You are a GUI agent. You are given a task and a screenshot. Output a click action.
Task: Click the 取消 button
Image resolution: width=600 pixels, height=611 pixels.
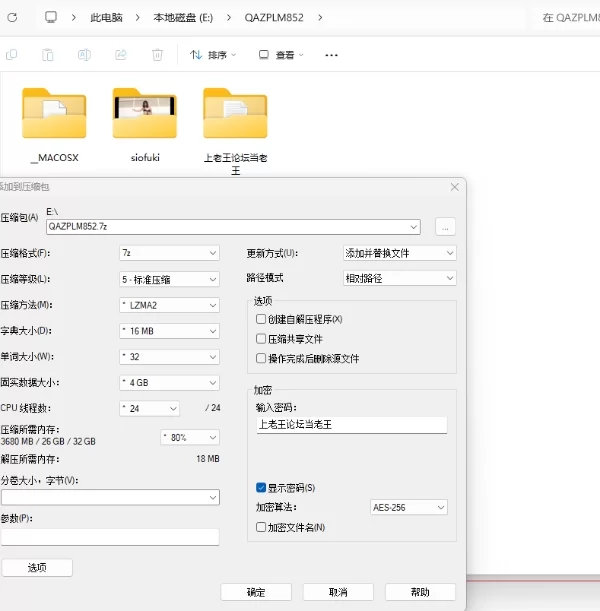[x=338, y=592]
